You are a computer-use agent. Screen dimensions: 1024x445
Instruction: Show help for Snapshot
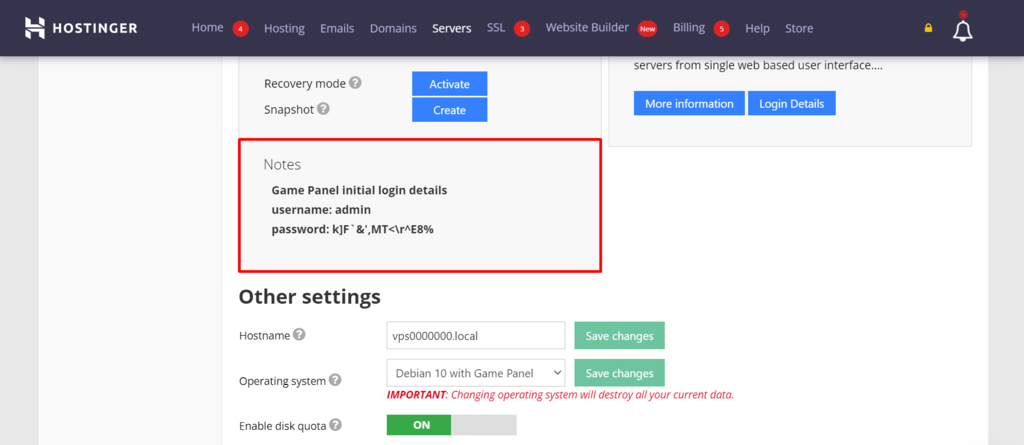click(323, 109)
